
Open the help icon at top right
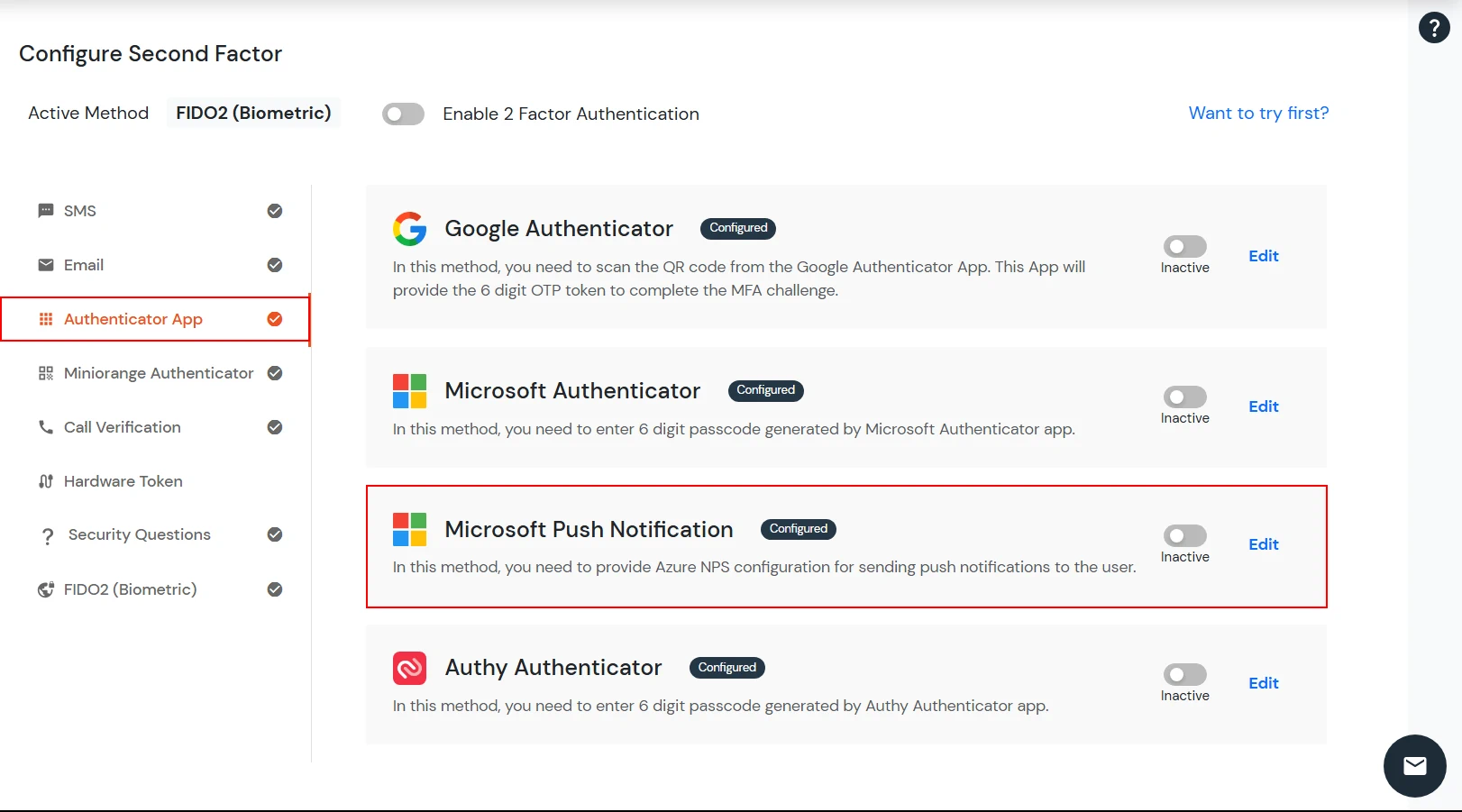point(1434,27)
